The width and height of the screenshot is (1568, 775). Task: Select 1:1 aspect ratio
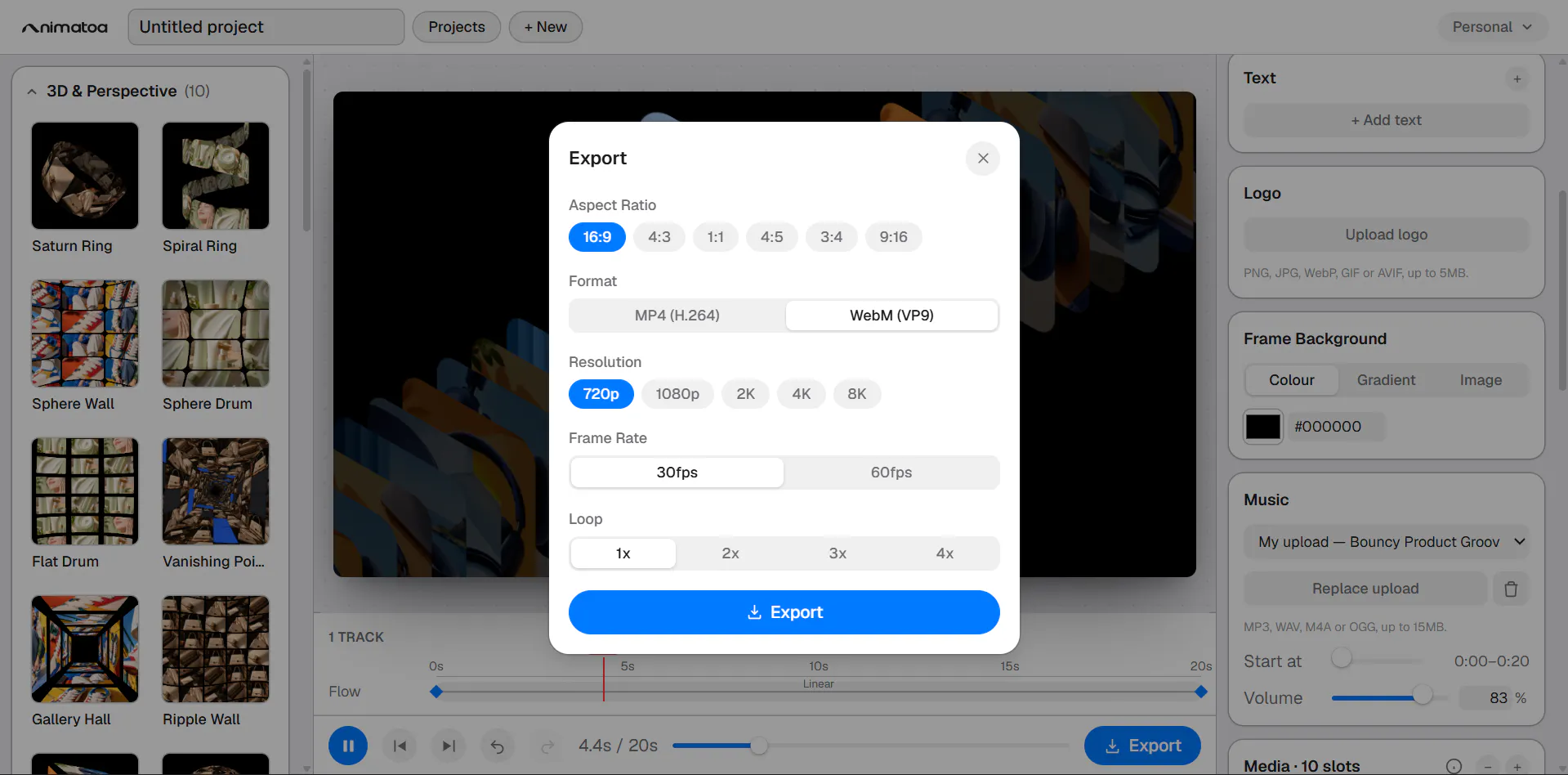pyautogui.click(x=716, y=237)
